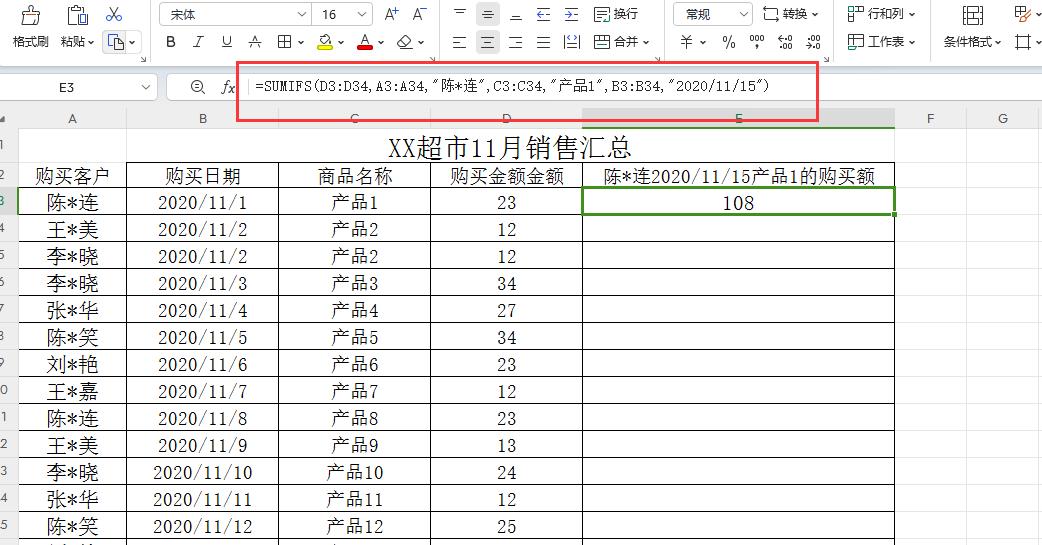Select column A header
Viewport: 1042px width, 545px height.
pos(72,118)
